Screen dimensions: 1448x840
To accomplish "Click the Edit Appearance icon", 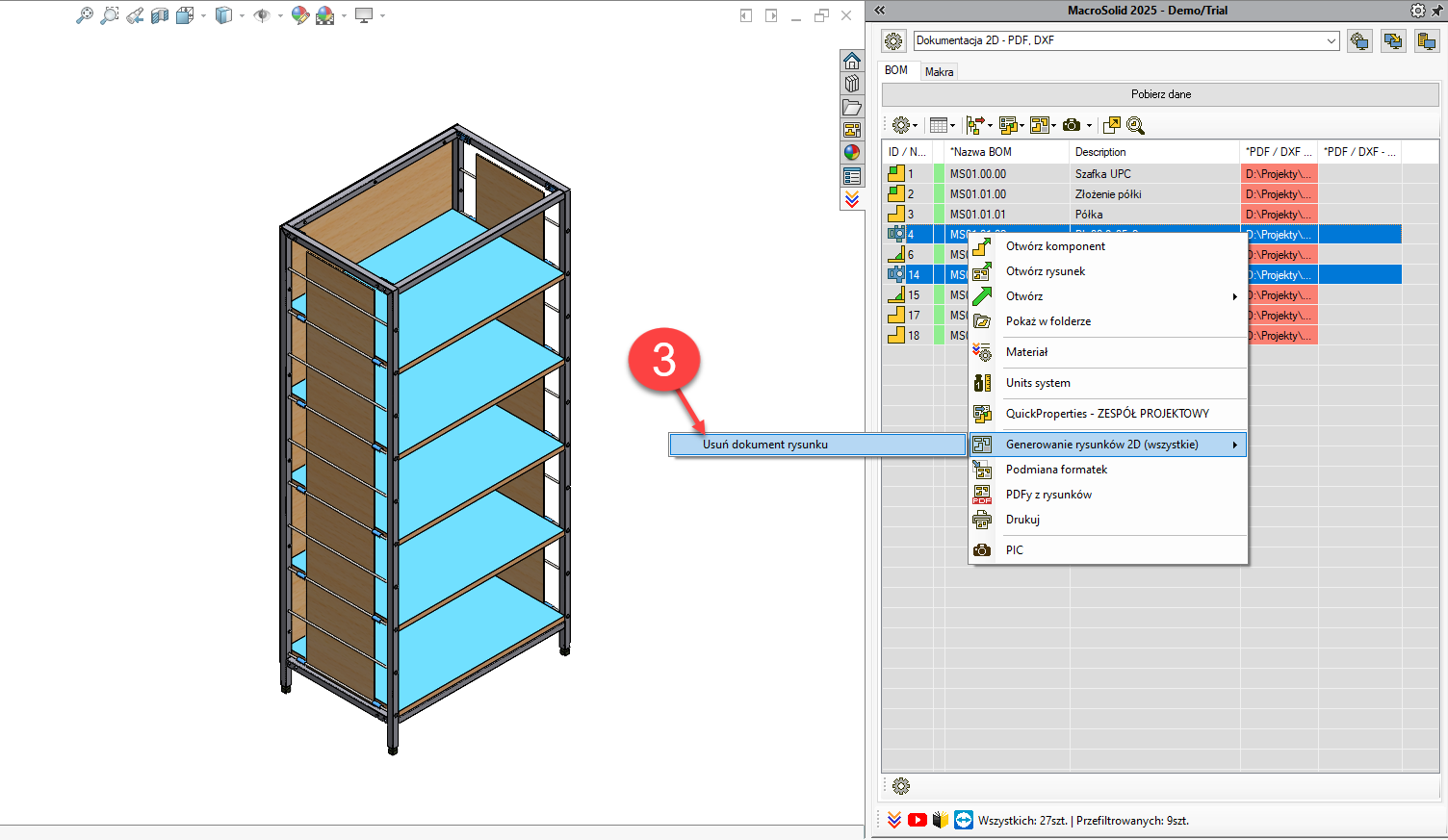I will 300,15.
